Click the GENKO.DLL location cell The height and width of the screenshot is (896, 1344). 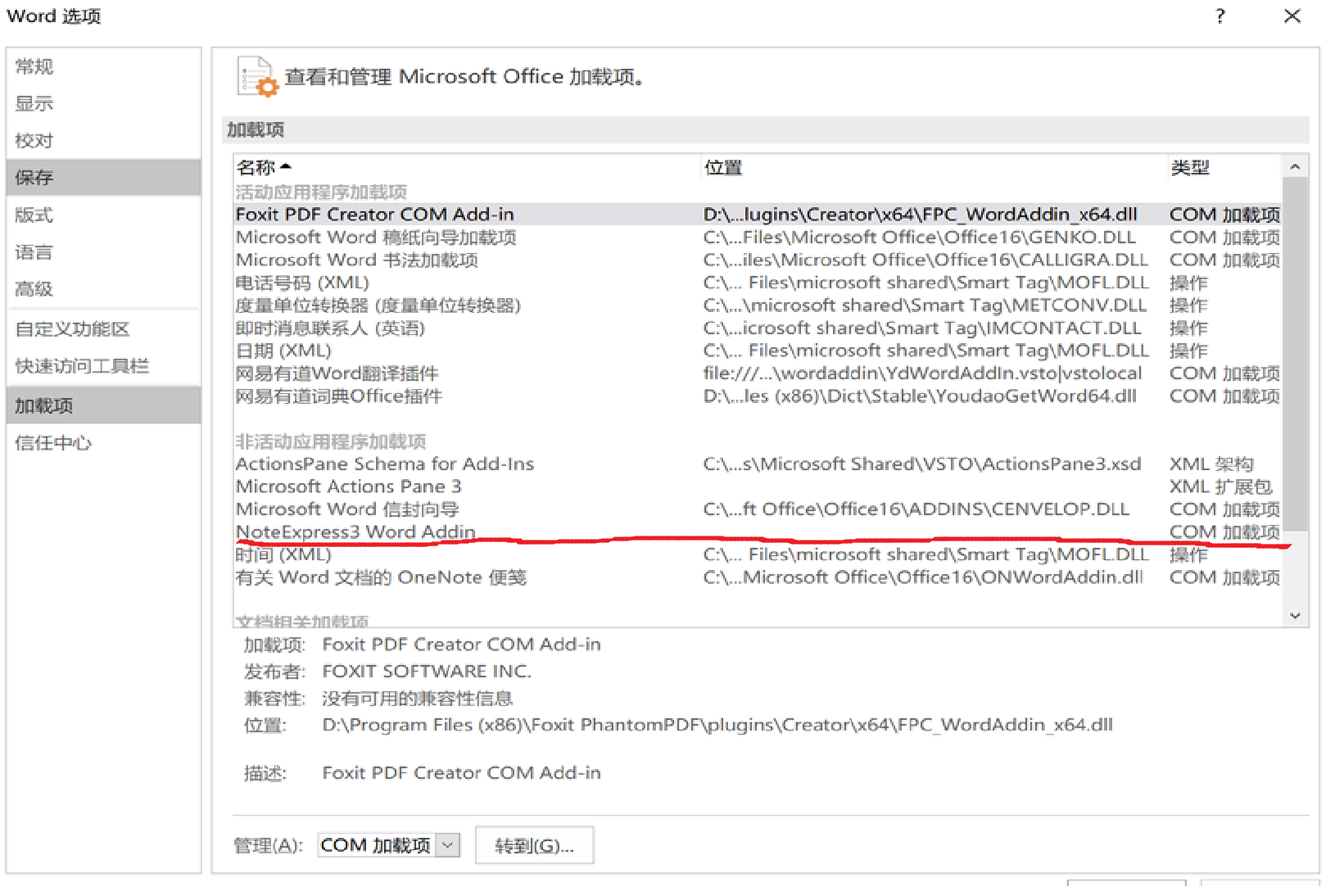(x=919, y=237)
